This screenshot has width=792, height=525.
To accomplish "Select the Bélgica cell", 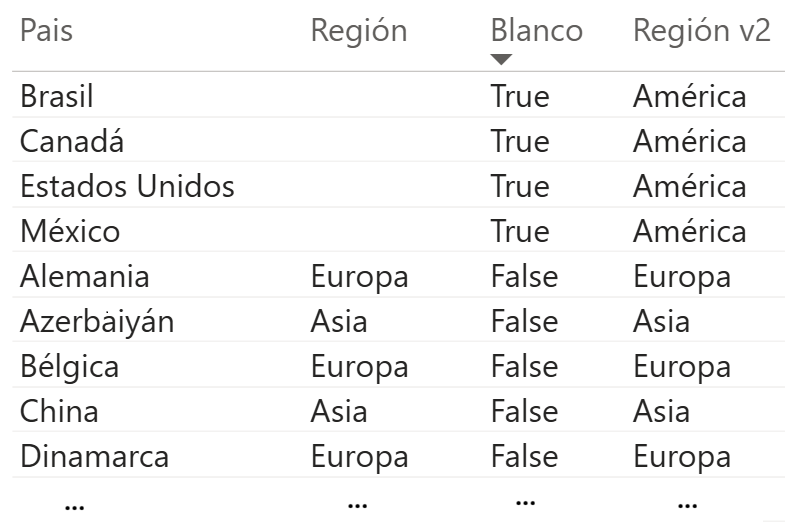I will point(69,367).
